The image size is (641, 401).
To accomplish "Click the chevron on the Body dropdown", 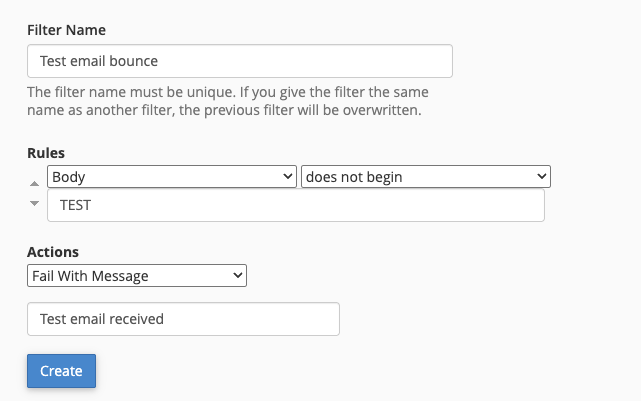I will click(287, 177).
